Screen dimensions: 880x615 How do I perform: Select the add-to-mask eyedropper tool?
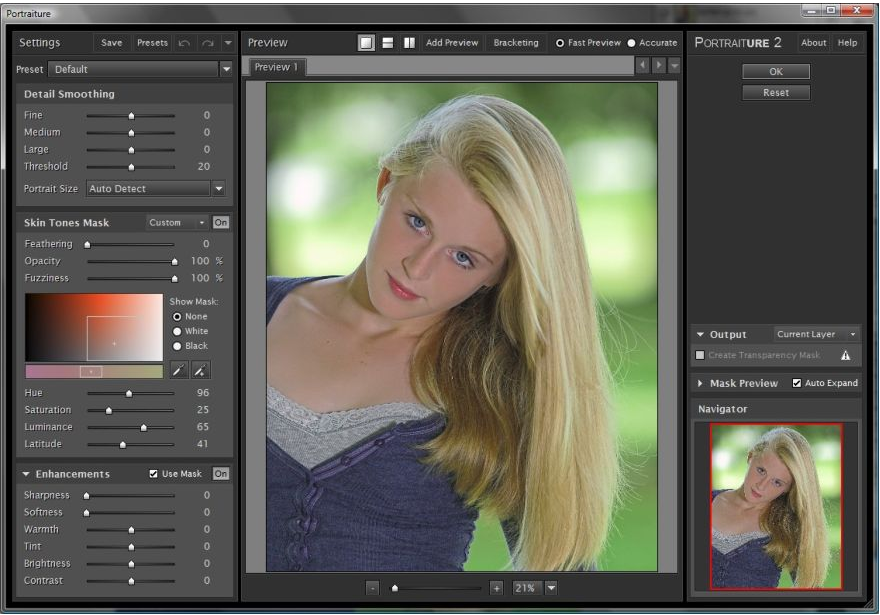[200, 370]
